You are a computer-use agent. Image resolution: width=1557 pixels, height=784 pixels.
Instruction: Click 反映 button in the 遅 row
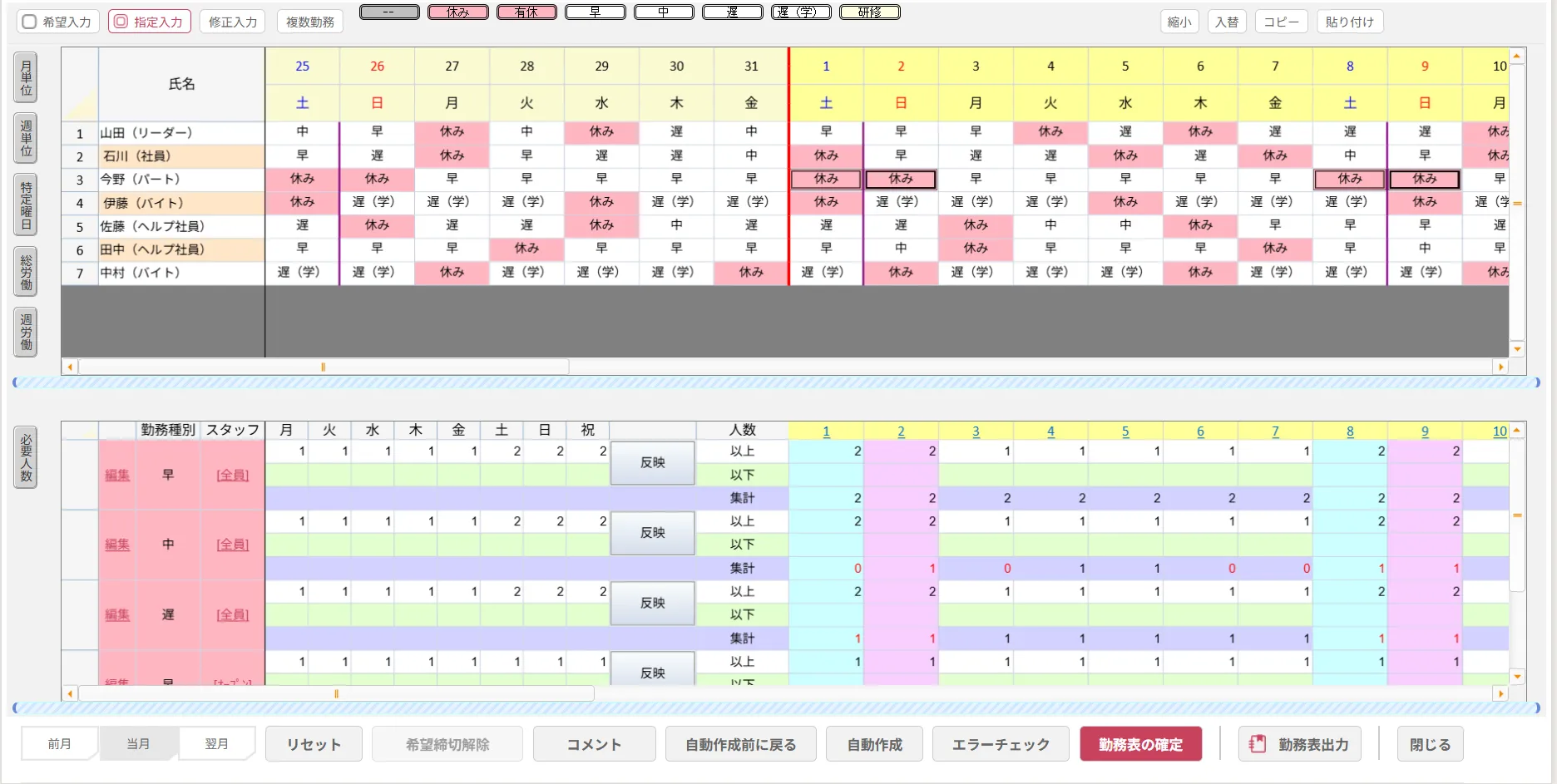652,604
